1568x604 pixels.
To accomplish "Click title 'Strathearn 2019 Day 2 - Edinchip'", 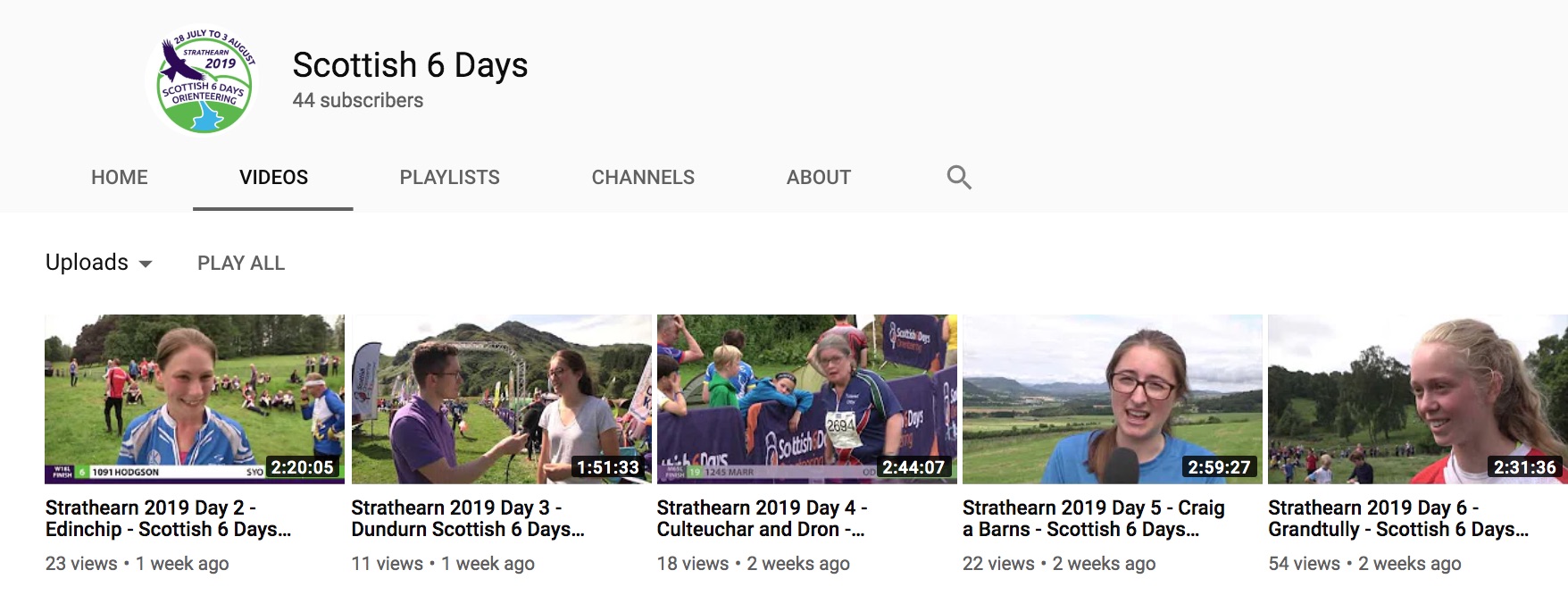I will coord(169,518).
